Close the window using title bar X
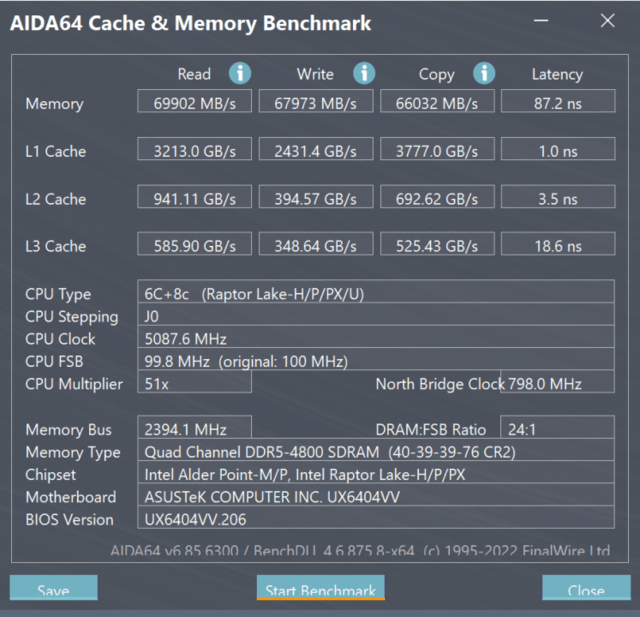This screenshot has width=640, height=617. coord(607,21)
